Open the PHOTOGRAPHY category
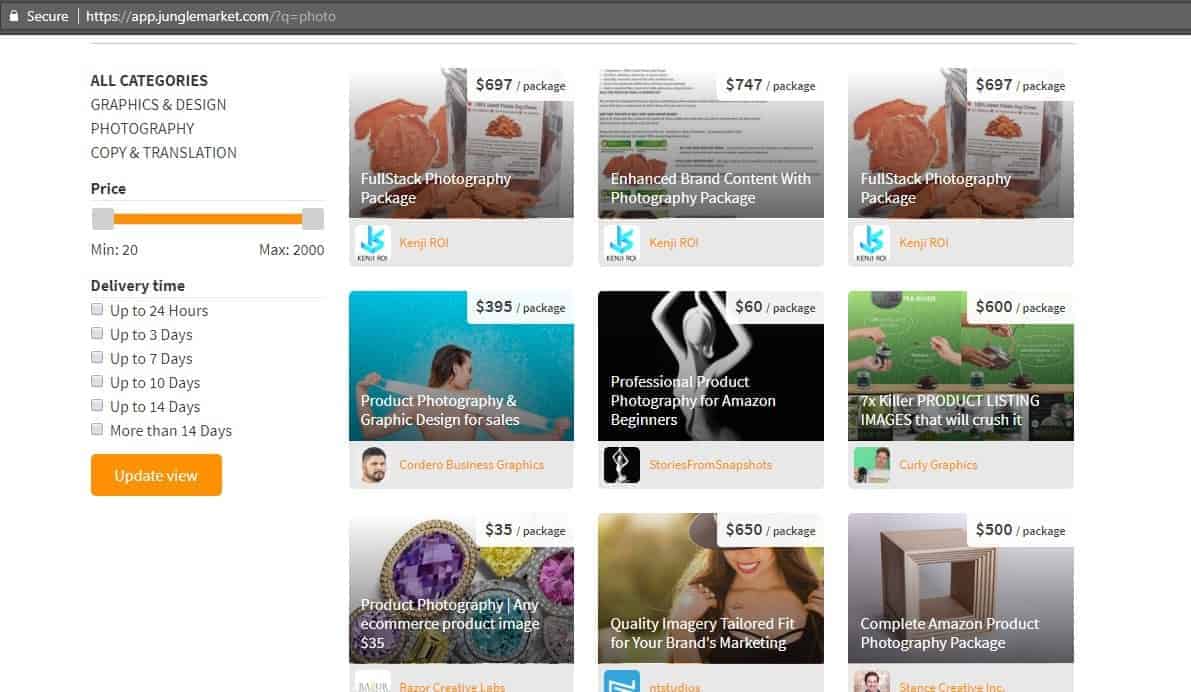 click(x=142, y=129)
